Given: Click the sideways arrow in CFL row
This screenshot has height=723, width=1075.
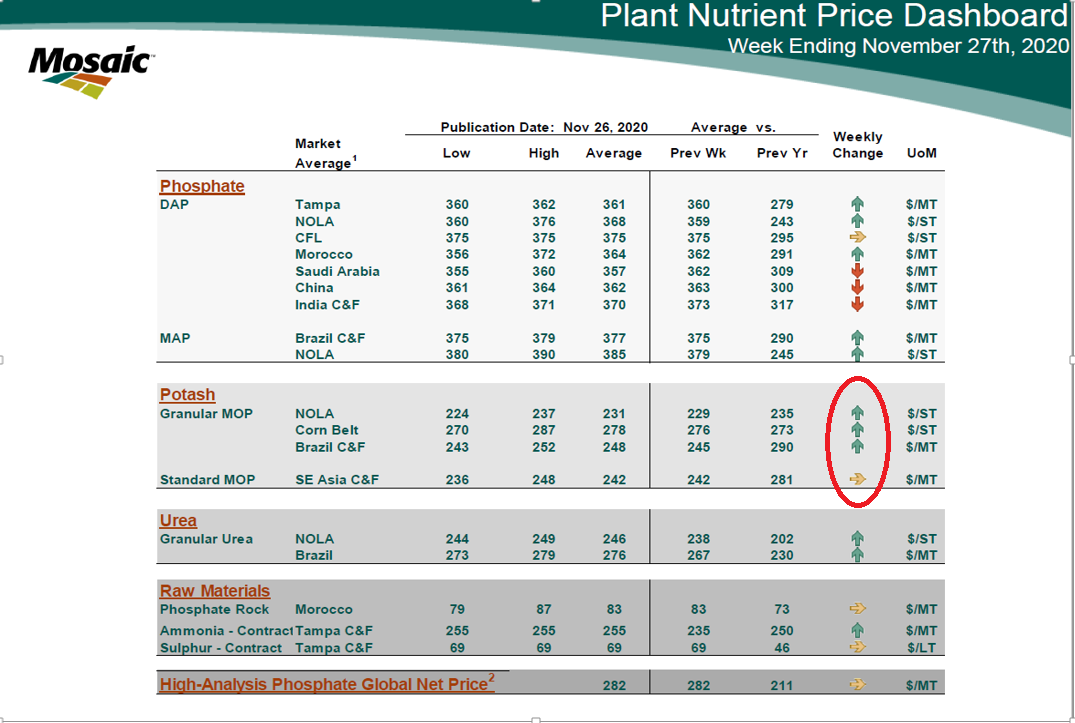Looking at the screenshot, I should tap(857, 237).
